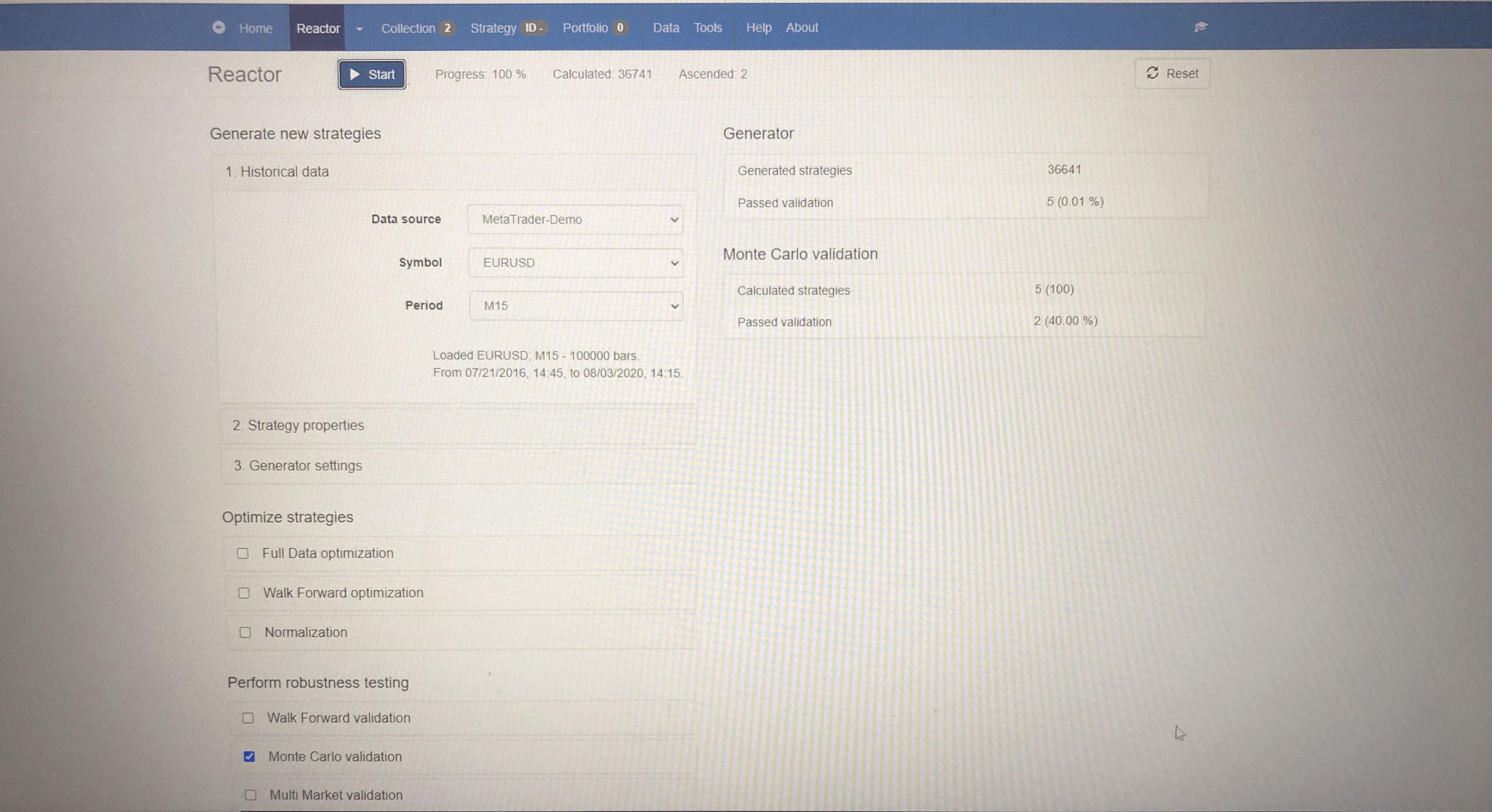Screen dimensions: 1492x812
Task: Expand the Generator settings section
Action: [x=459, y=466]
